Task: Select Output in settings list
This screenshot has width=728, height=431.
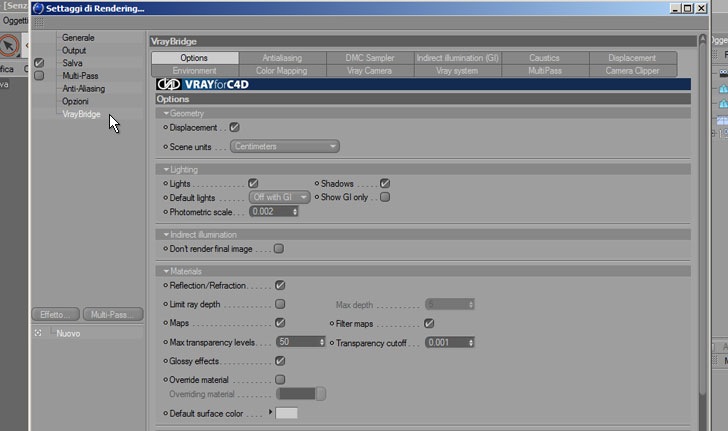Action: point(74,50)
